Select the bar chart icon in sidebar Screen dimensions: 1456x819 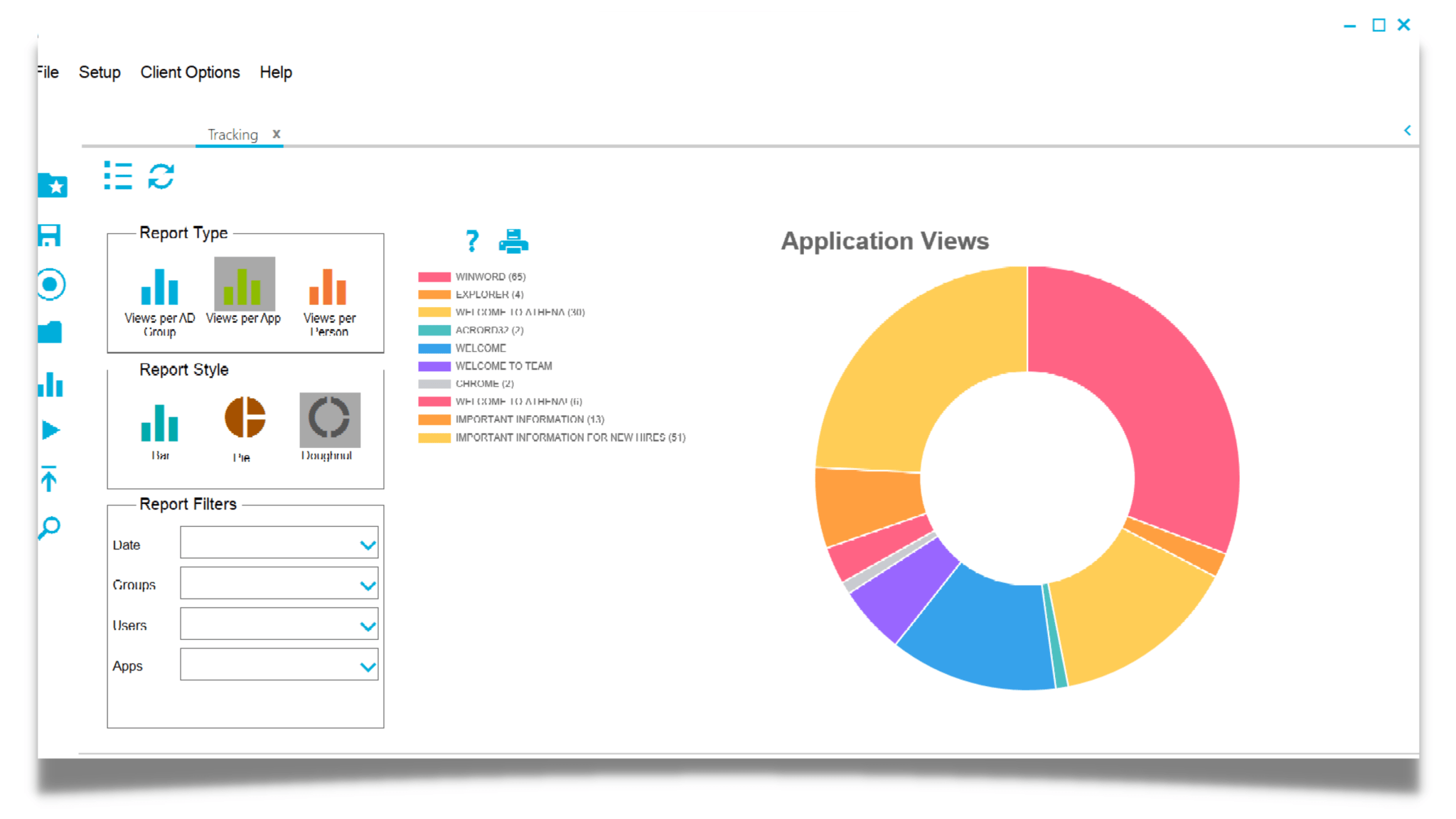click(x=49, y=385)
